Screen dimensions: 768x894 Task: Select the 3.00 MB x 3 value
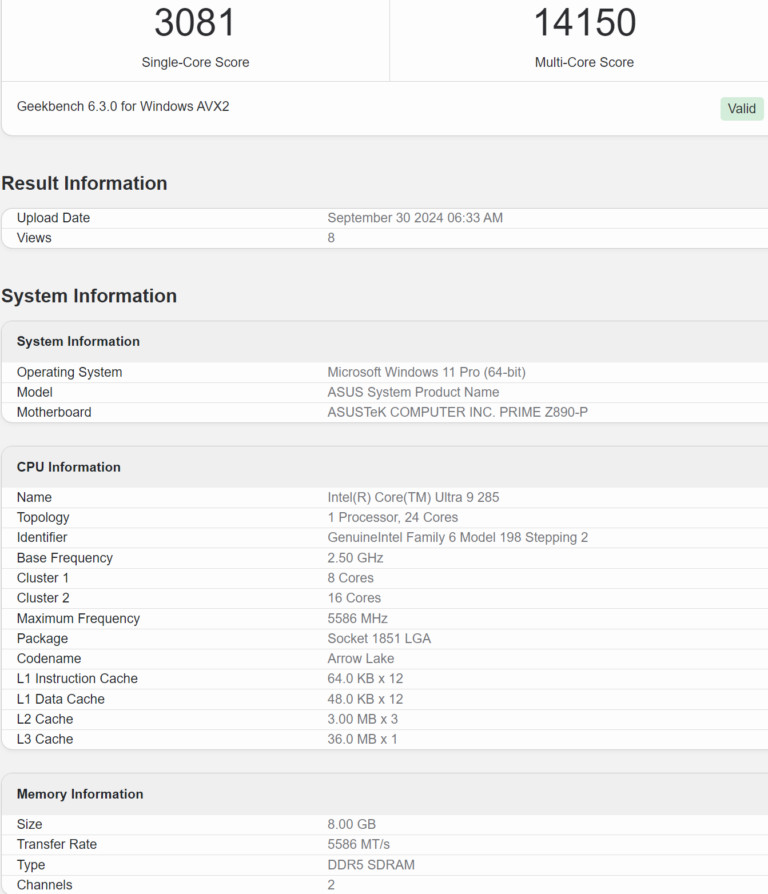click(363, 719)
